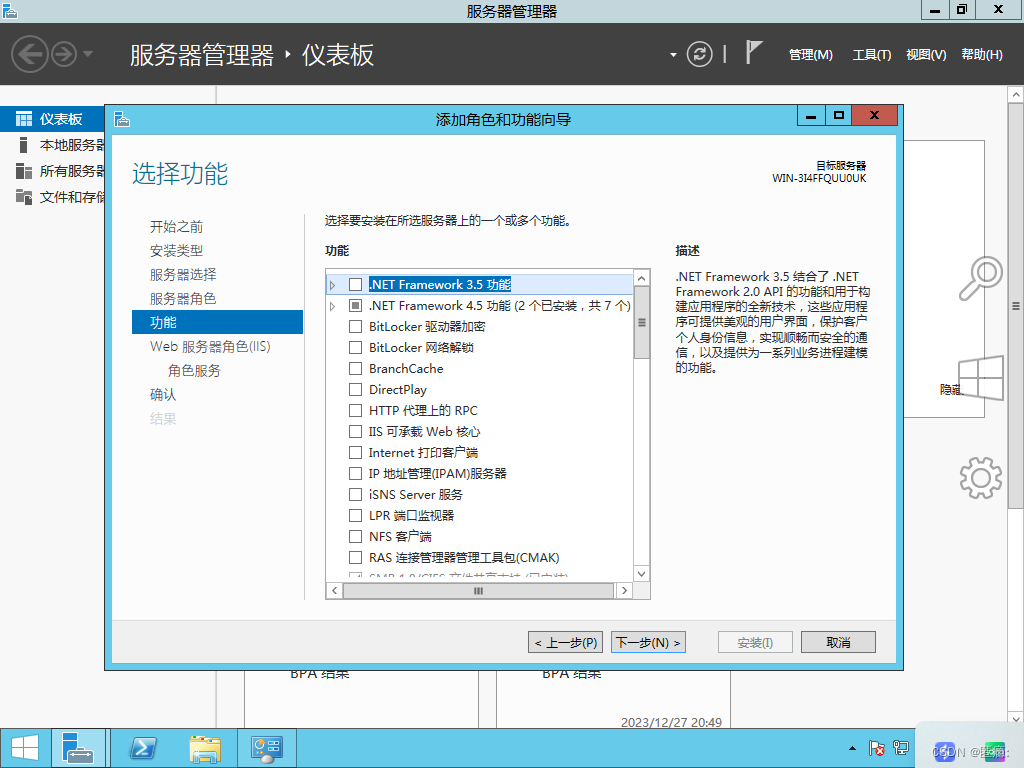Refresh Server Manager with the refresh icon
The width and height of the screenshot is (1024, 768).
pos(699,54)
